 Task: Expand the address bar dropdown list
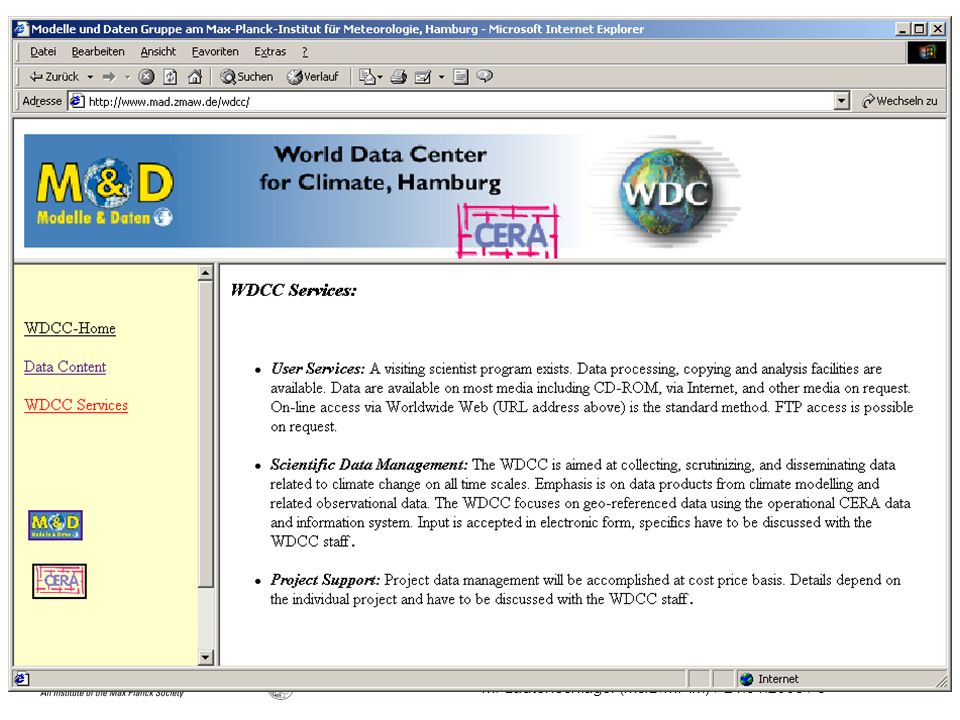pos(842,101)
